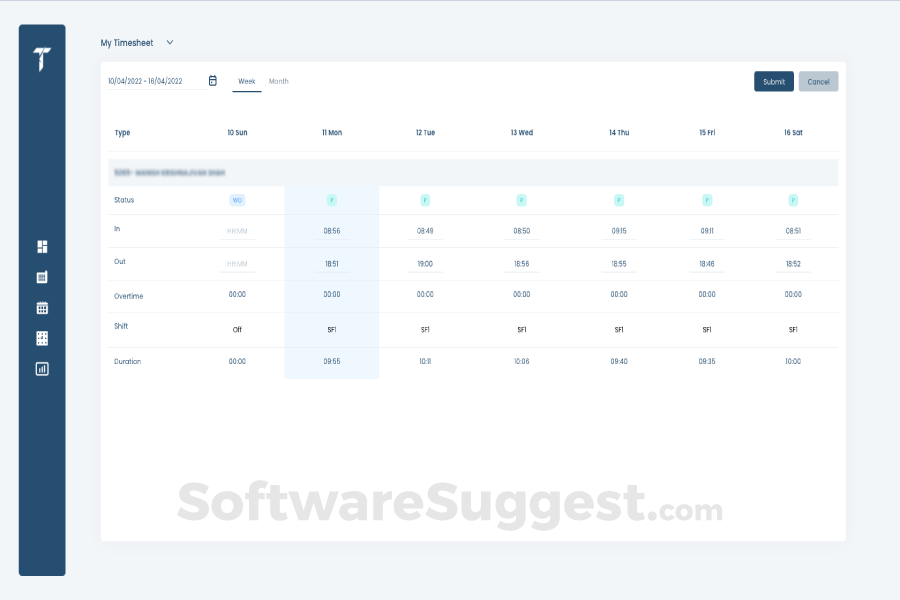The width and height of the screenshot is (900, 600).
Task: Edit Friday's Out time 18:46
Action: [707, 264]
